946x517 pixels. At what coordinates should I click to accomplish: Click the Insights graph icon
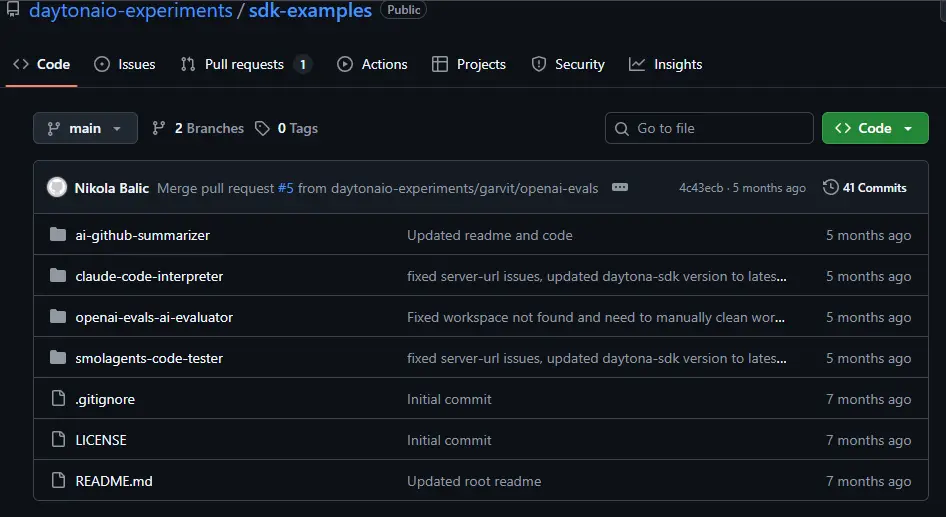(x=636, y=64)
